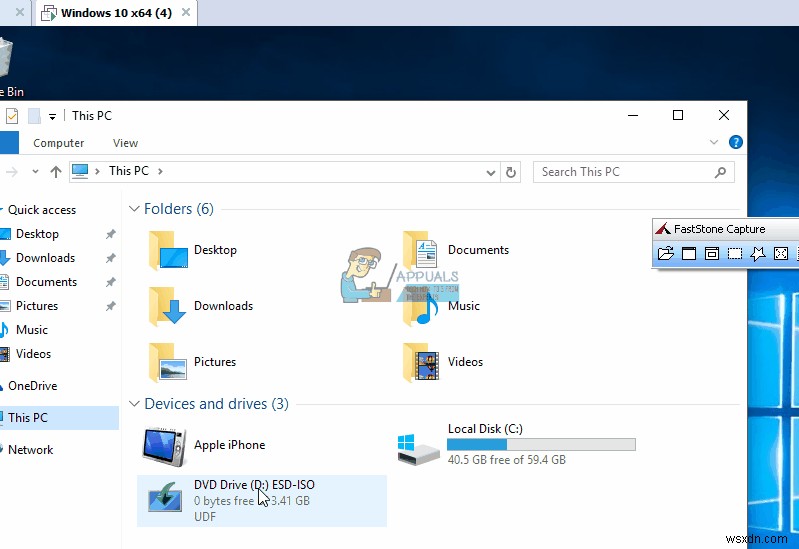Click the This PC icon in address bar
799x549 pixels.
(79, 171)
